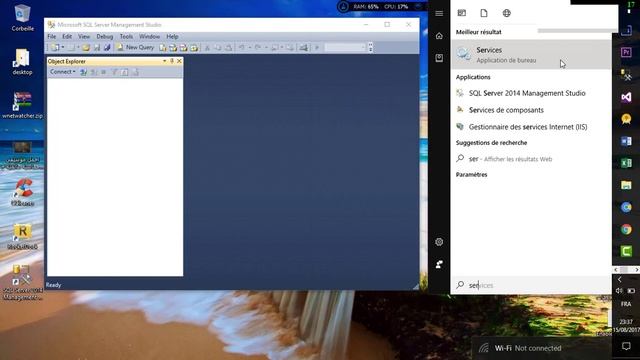The height and width of the screenshot is (360, 640).
Task: Click Open File icon in SSMS toolbar
Action: (86, 48)
